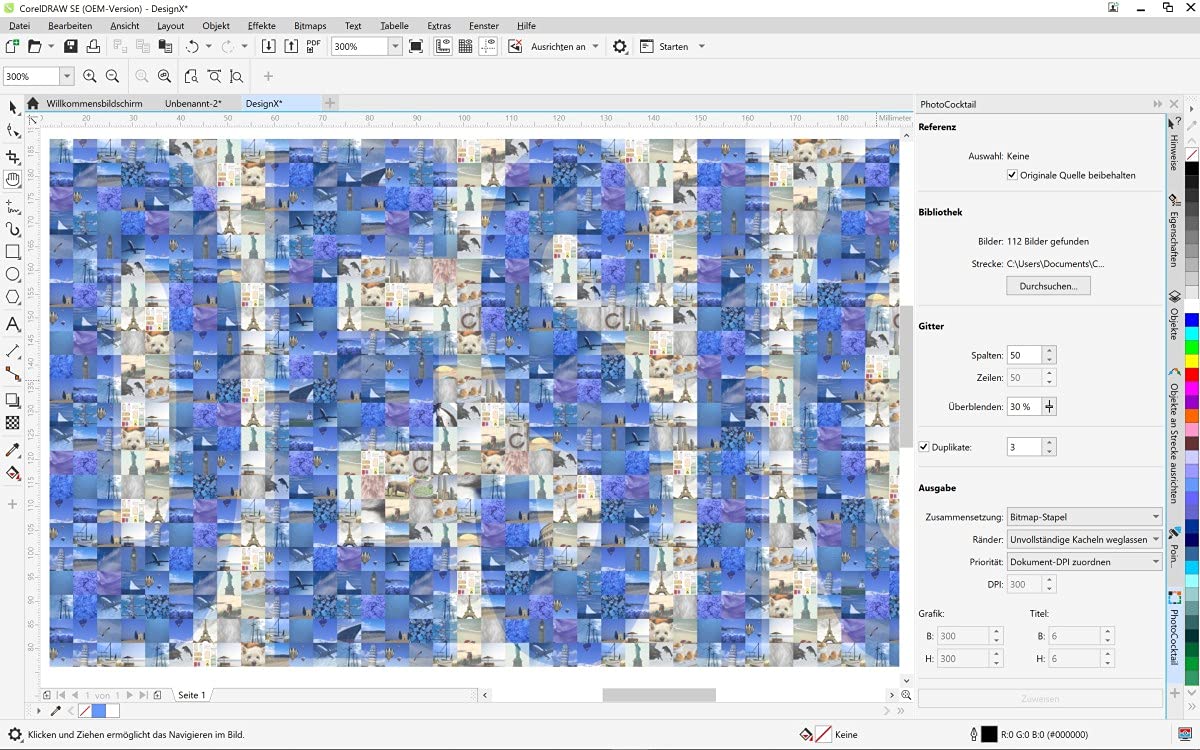The height and width of the screenshot is (750, 1200).
Task: Pick the red color from palette
Action: coord(1191,374)
